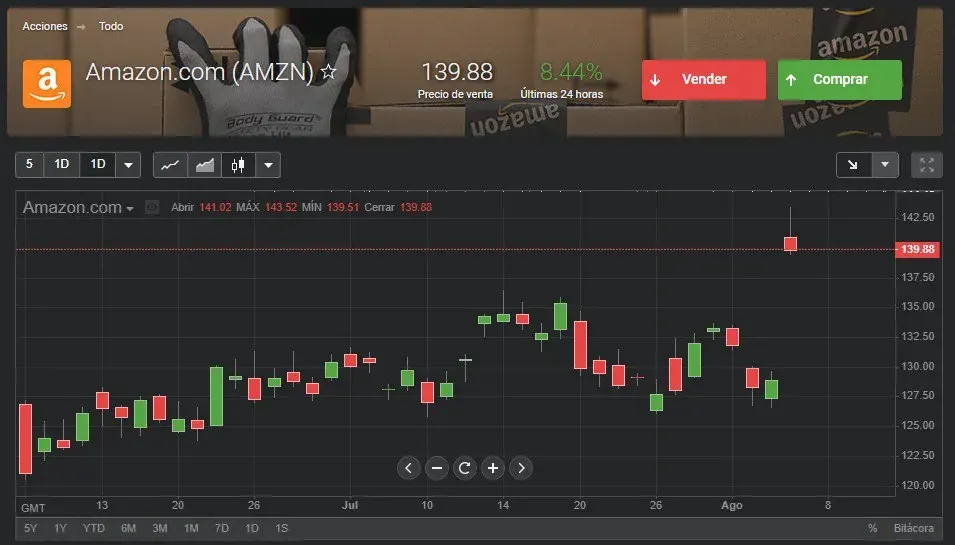
Task: Click the Jul date axis label
Action: point(350,505)
